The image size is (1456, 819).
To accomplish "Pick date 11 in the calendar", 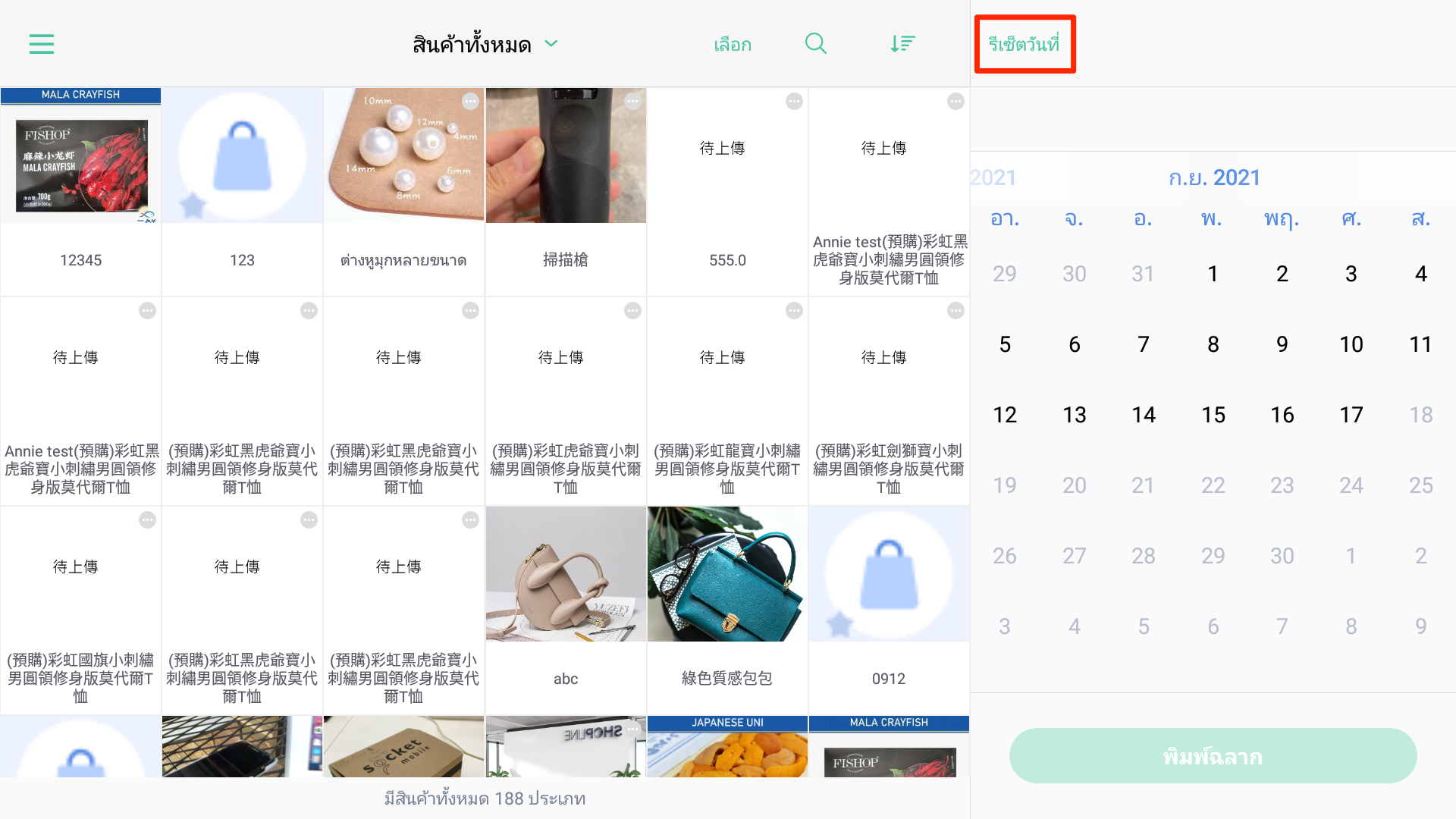I will [x=1420, y=344].
